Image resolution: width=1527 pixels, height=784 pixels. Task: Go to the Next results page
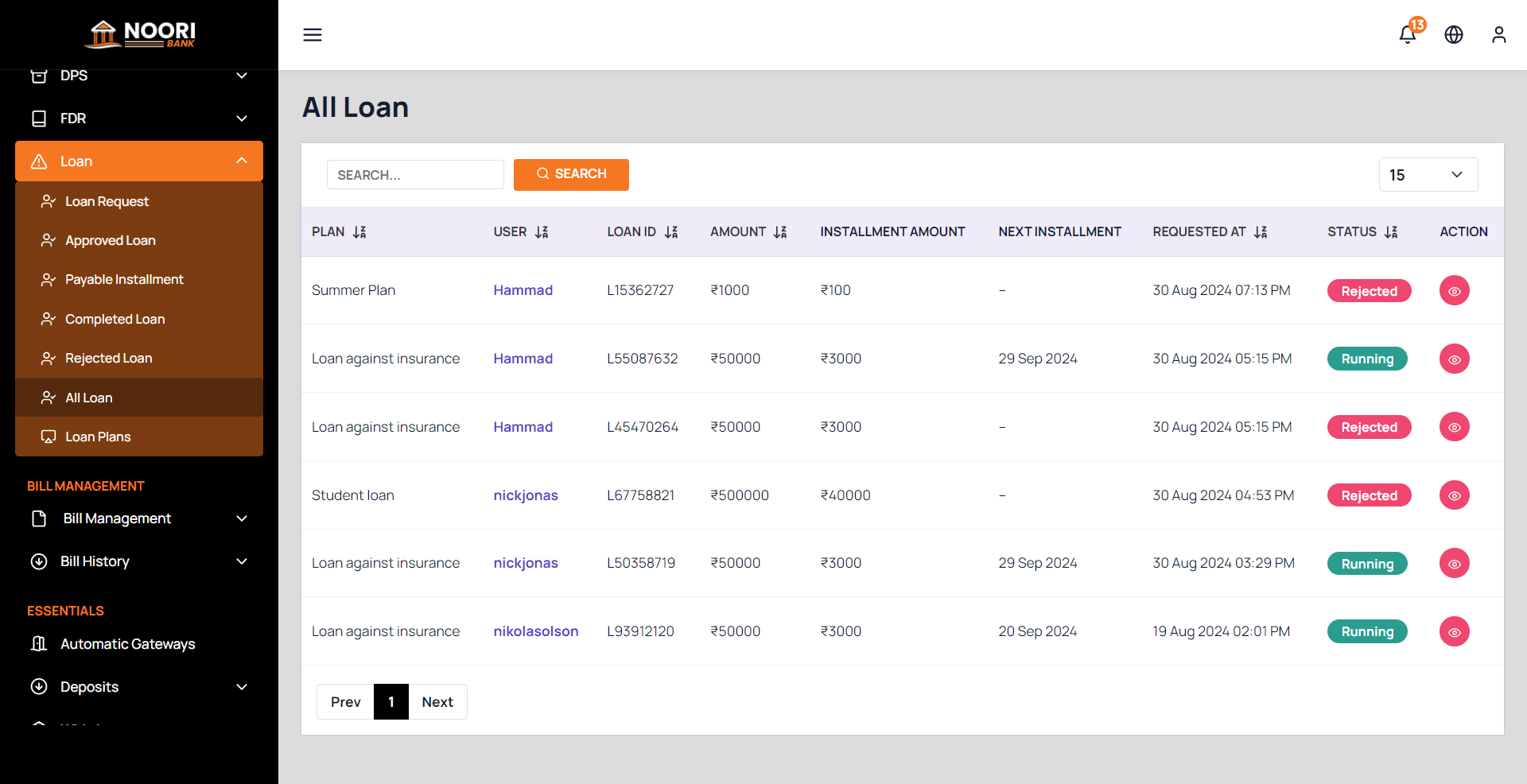point(437,701)
